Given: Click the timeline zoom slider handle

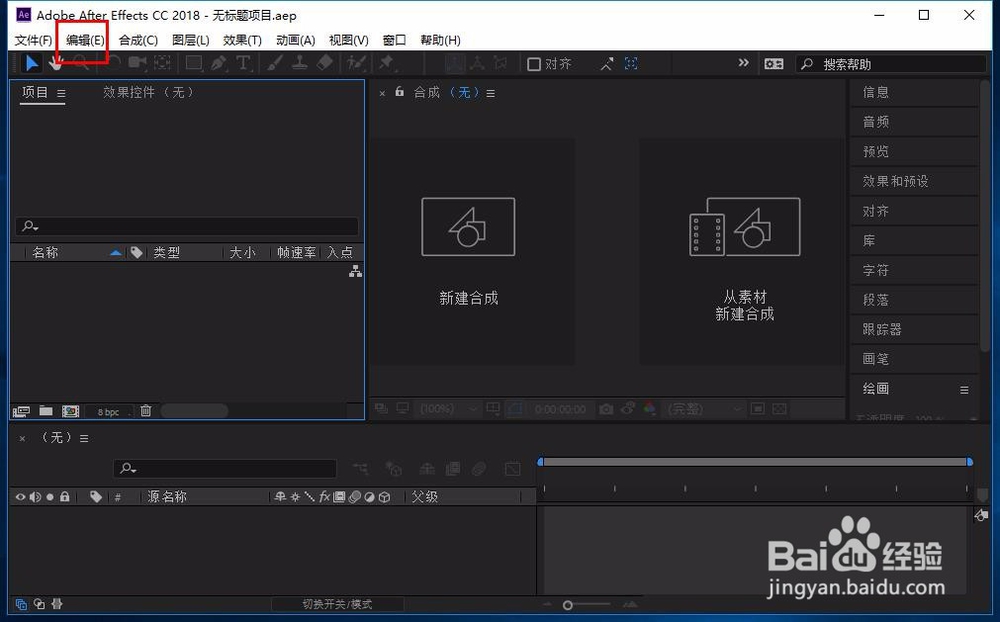Looking at the screenshot, I should [x=568, y=605].
